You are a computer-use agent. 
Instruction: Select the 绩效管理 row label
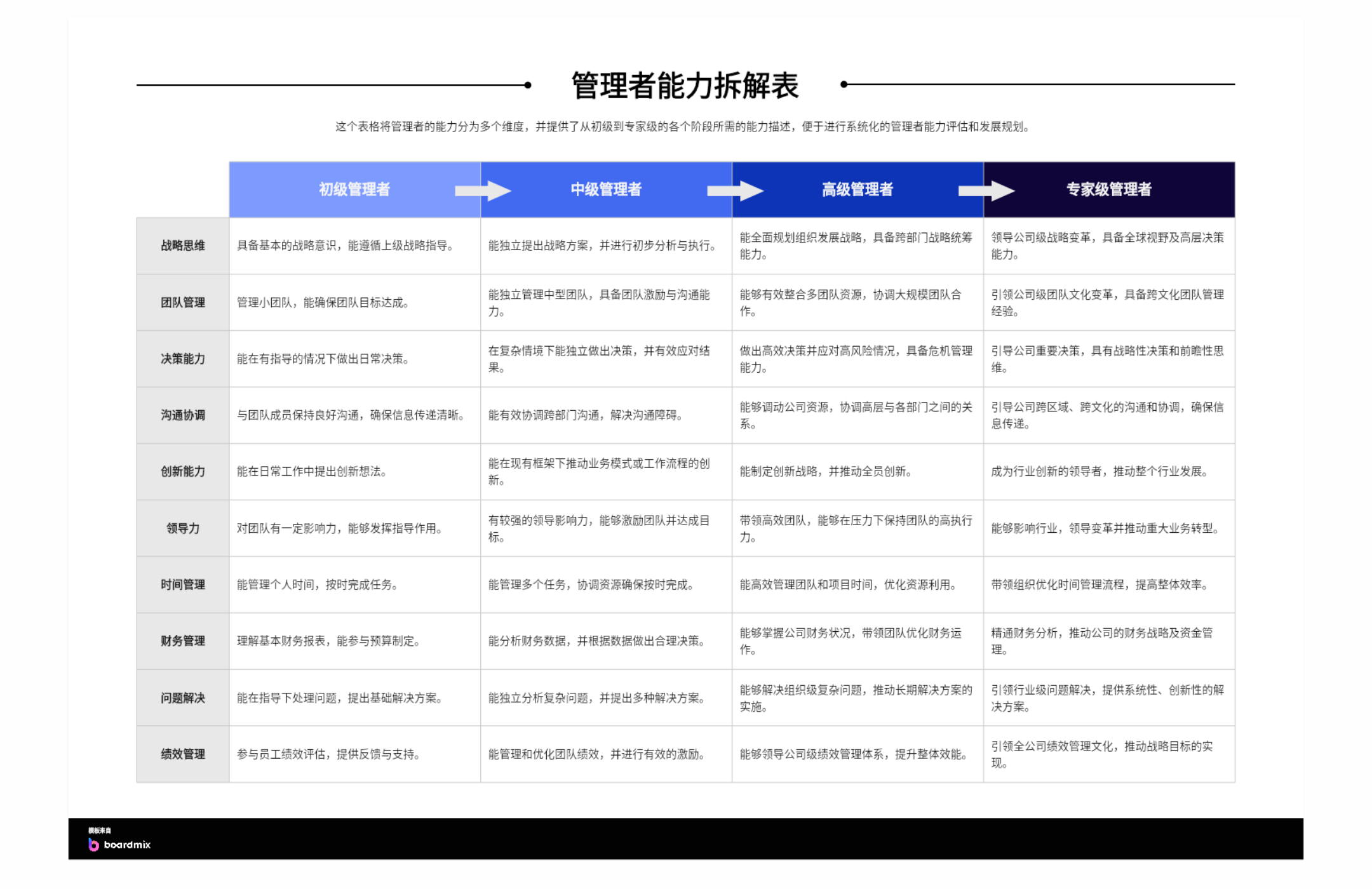[x=183, y=754]
